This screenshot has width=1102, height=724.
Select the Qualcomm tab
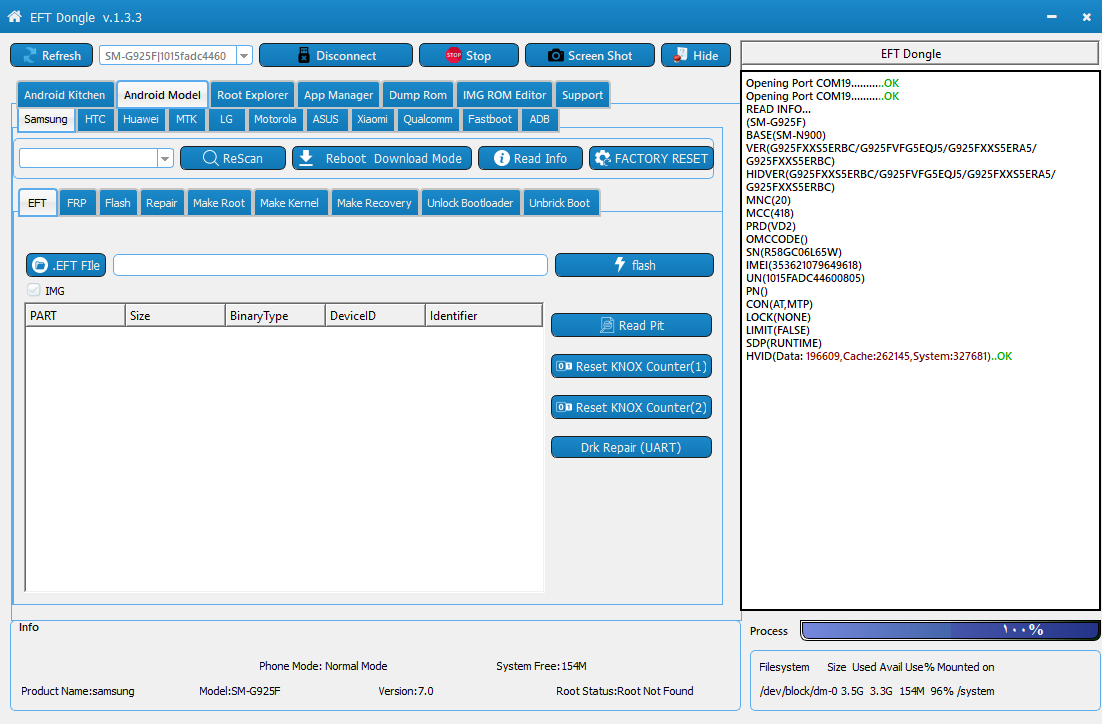428,119
